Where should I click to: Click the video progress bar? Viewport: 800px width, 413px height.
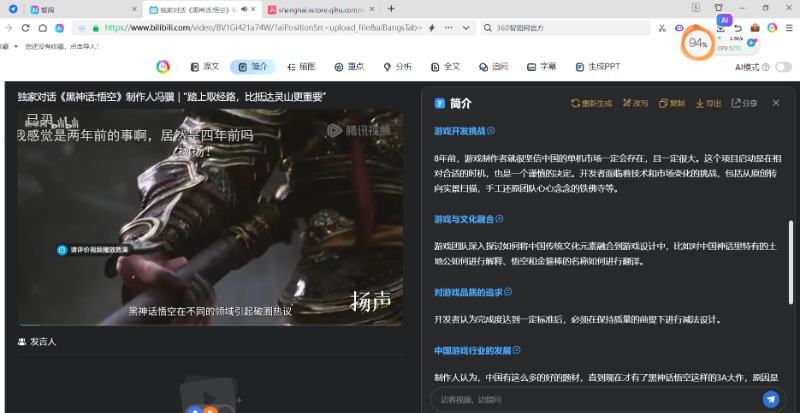tap(210, 324)
